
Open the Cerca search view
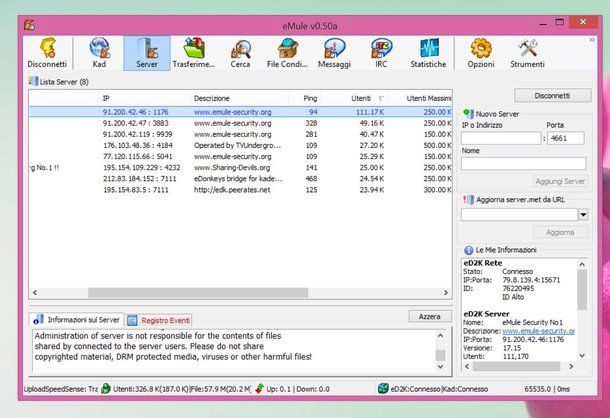pos(240,53)
